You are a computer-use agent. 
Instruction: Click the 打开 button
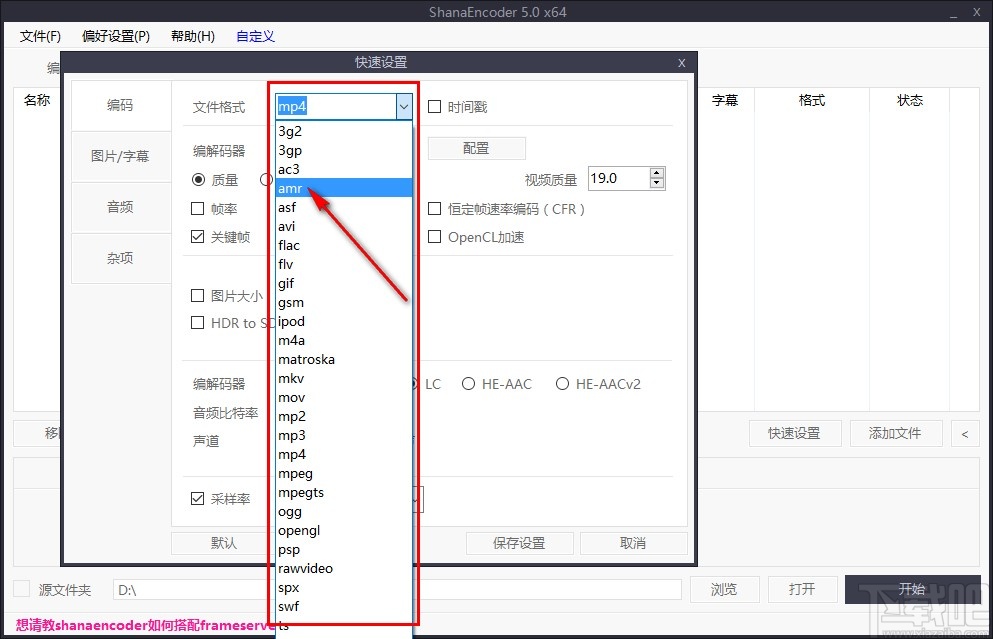point(802,590)
